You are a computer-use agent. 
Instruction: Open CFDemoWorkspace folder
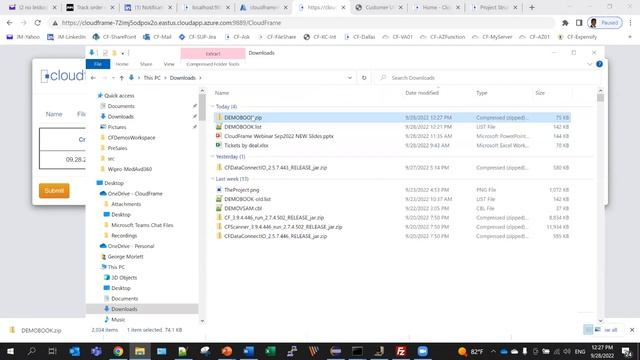pos(131,138)
